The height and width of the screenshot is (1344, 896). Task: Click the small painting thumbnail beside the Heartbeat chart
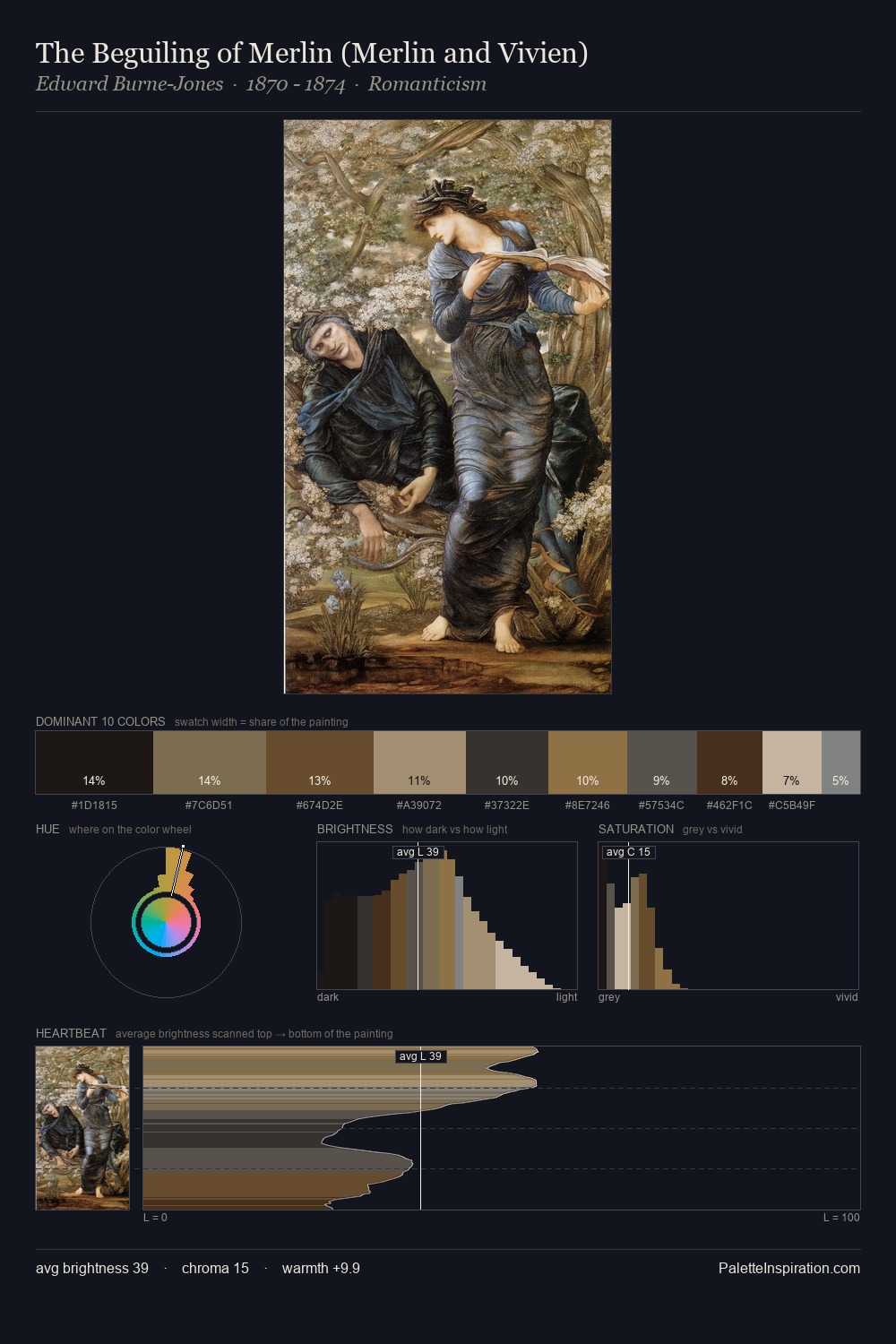pyautogui.click(x=82, y=1128)
